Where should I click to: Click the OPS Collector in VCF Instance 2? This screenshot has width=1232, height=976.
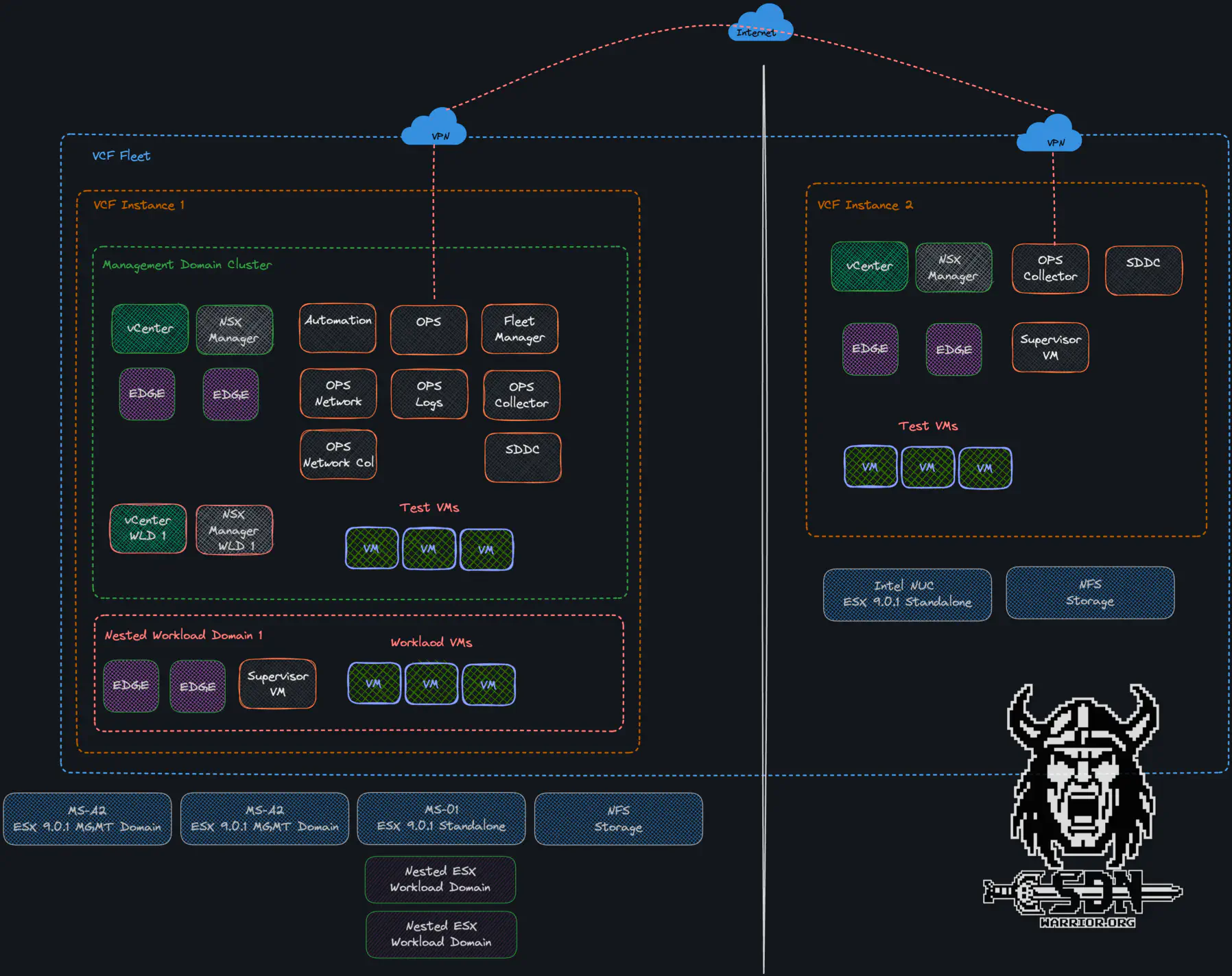[x=1050, y=269]
